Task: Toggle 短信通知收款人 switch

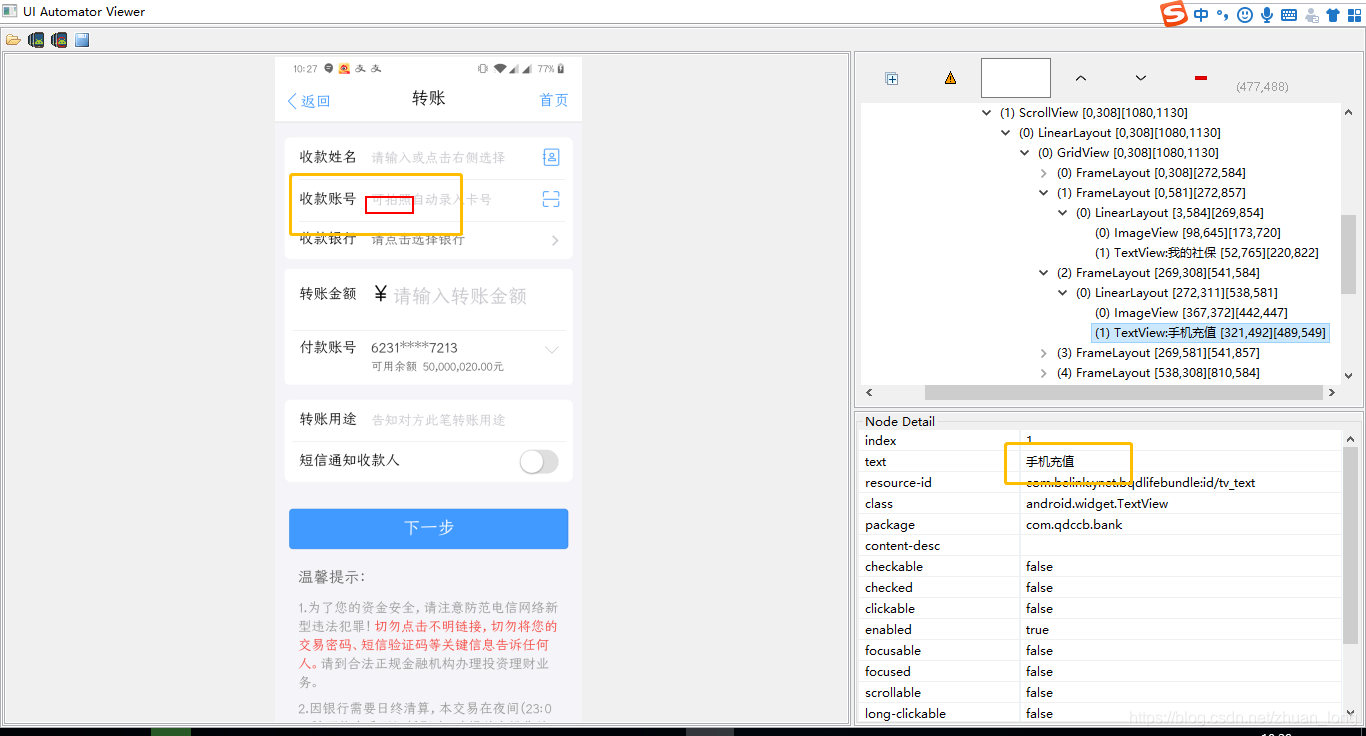Action: tap(539, 461)
